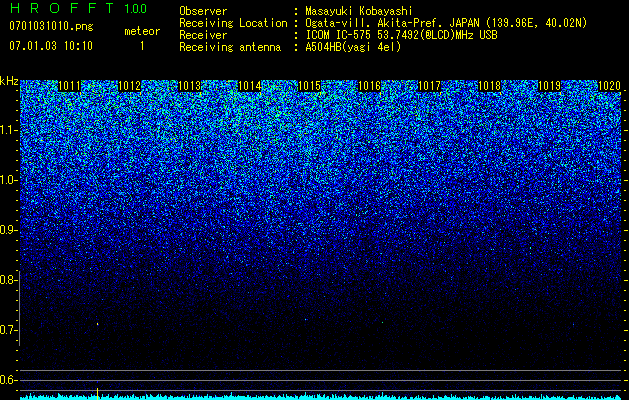Viewport: 629px width, 400px height.
Task: Select the filename 0701031010.png
Action: 51,26
